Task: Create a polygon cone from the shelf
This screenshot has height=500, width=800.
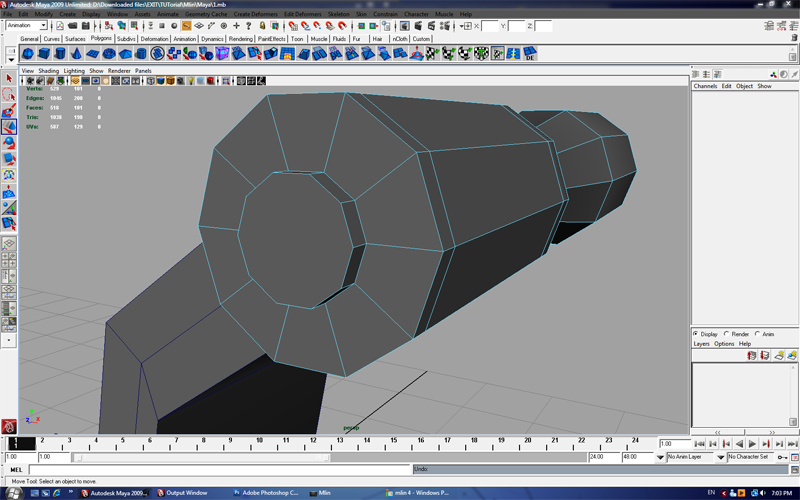Action: coord(78,53)
